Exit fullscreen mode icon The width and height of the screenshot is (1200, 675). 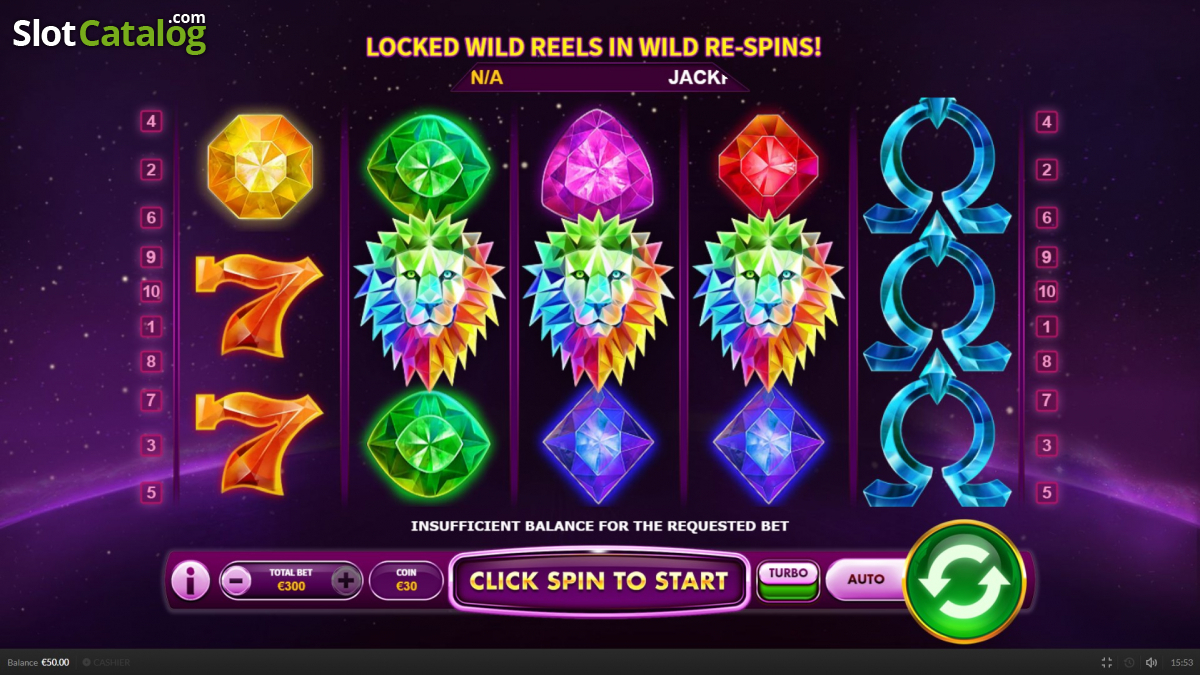point(1107,662)
